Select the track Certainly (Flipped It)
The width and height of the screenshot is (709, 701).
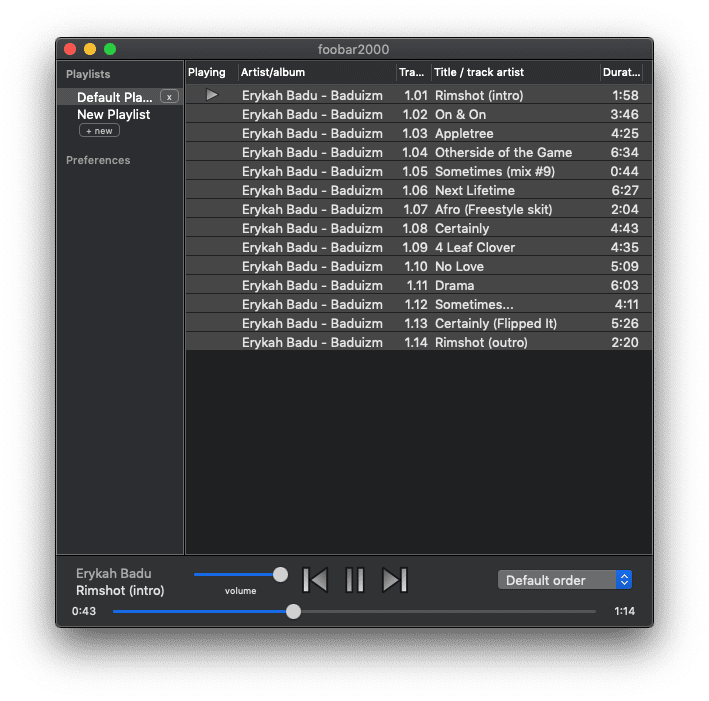coord(419,323)
